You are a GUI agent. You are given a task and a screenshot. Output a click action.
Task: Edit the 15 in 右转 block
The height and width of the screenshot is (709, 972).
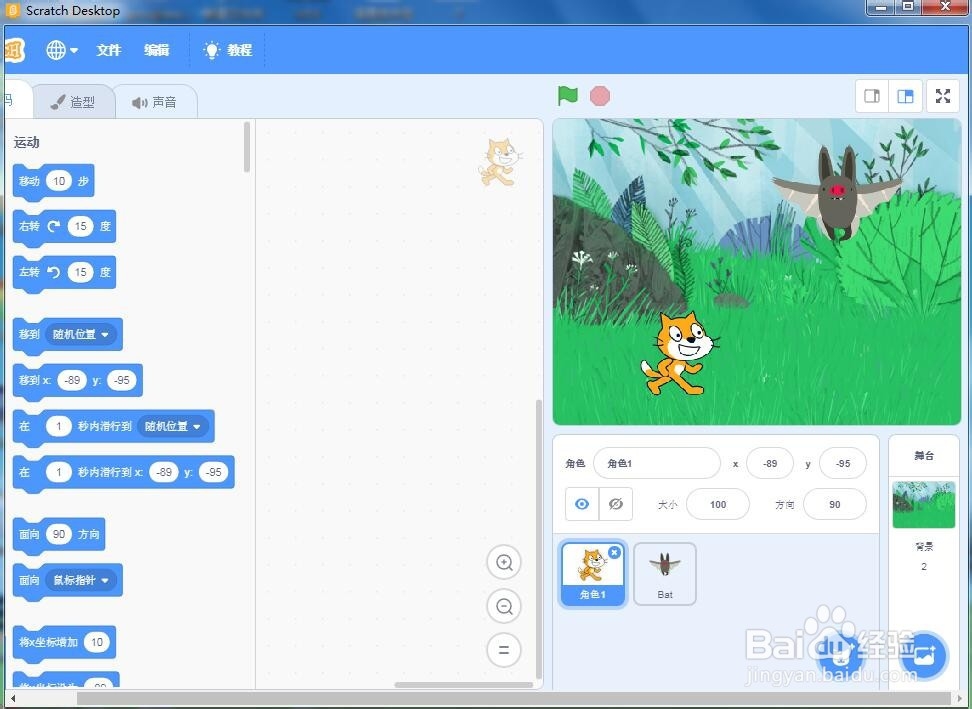tap(81, 226)
